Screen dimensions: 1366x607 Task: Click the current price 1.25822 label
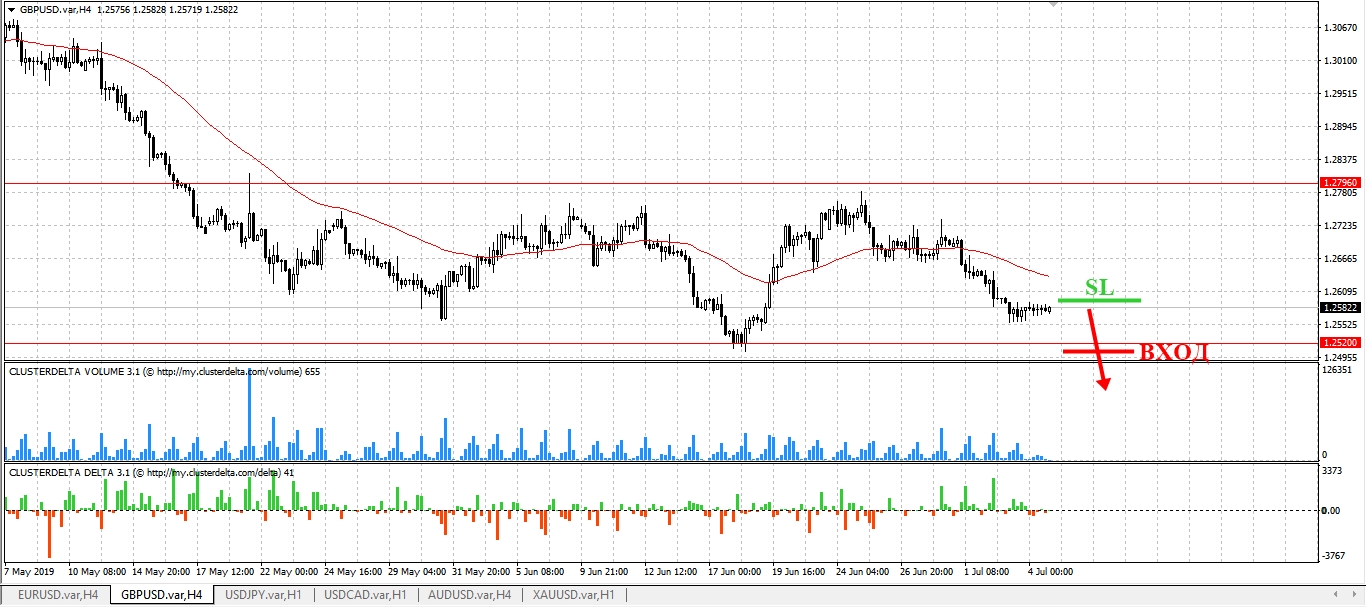1339,308
